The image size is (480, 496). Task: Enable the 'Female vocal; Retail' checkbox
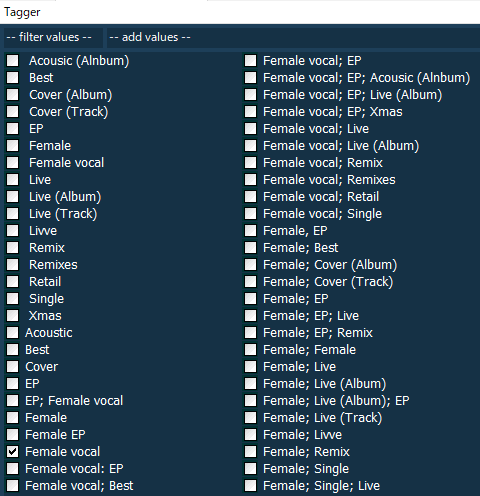pos(250,196)
